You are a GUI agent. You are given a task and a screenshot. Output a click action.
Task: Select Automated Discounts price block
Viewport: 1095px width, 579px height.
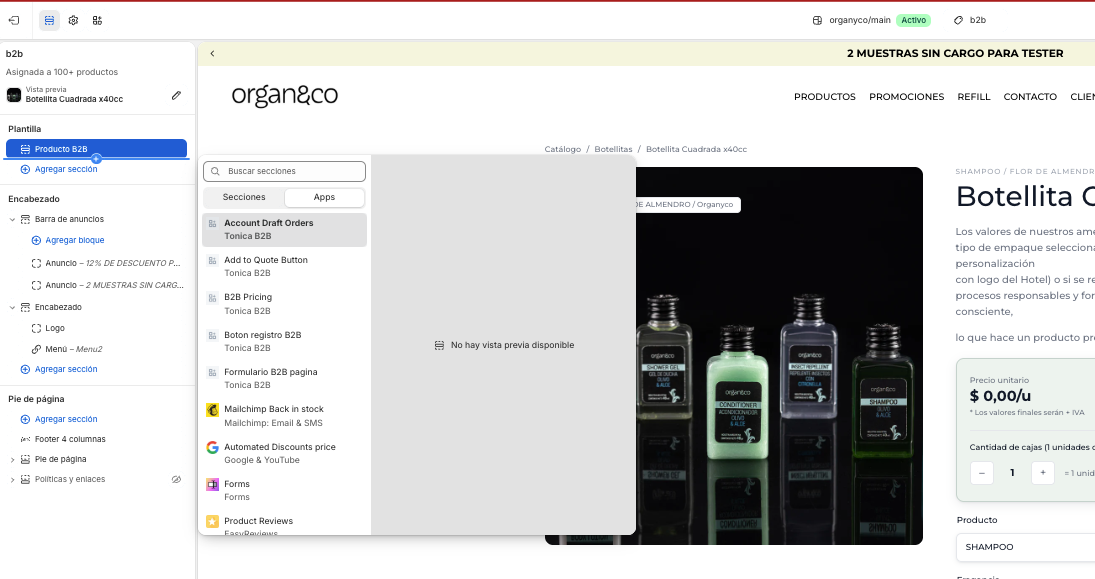(x=284, y=453)
